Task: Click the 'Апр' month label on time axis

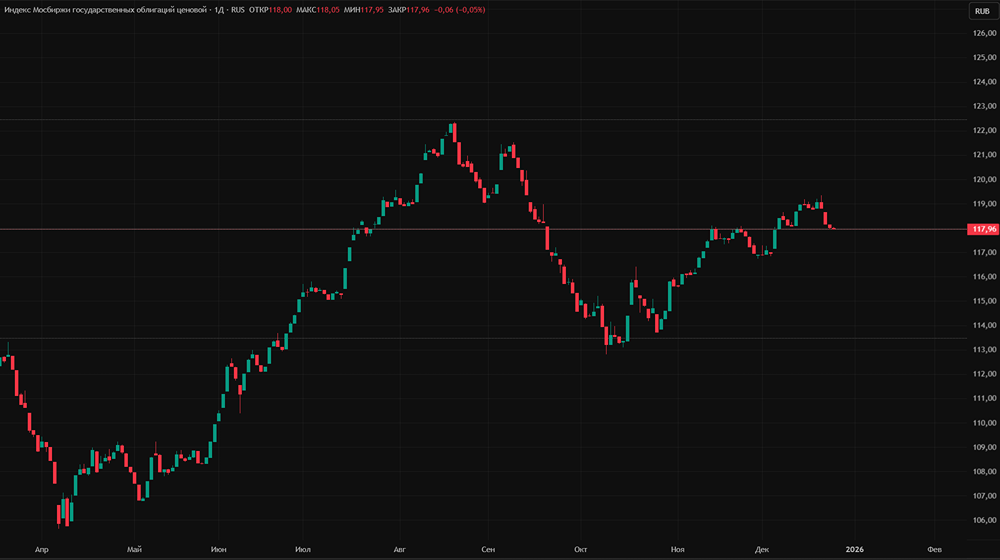Action: [41, 549]
